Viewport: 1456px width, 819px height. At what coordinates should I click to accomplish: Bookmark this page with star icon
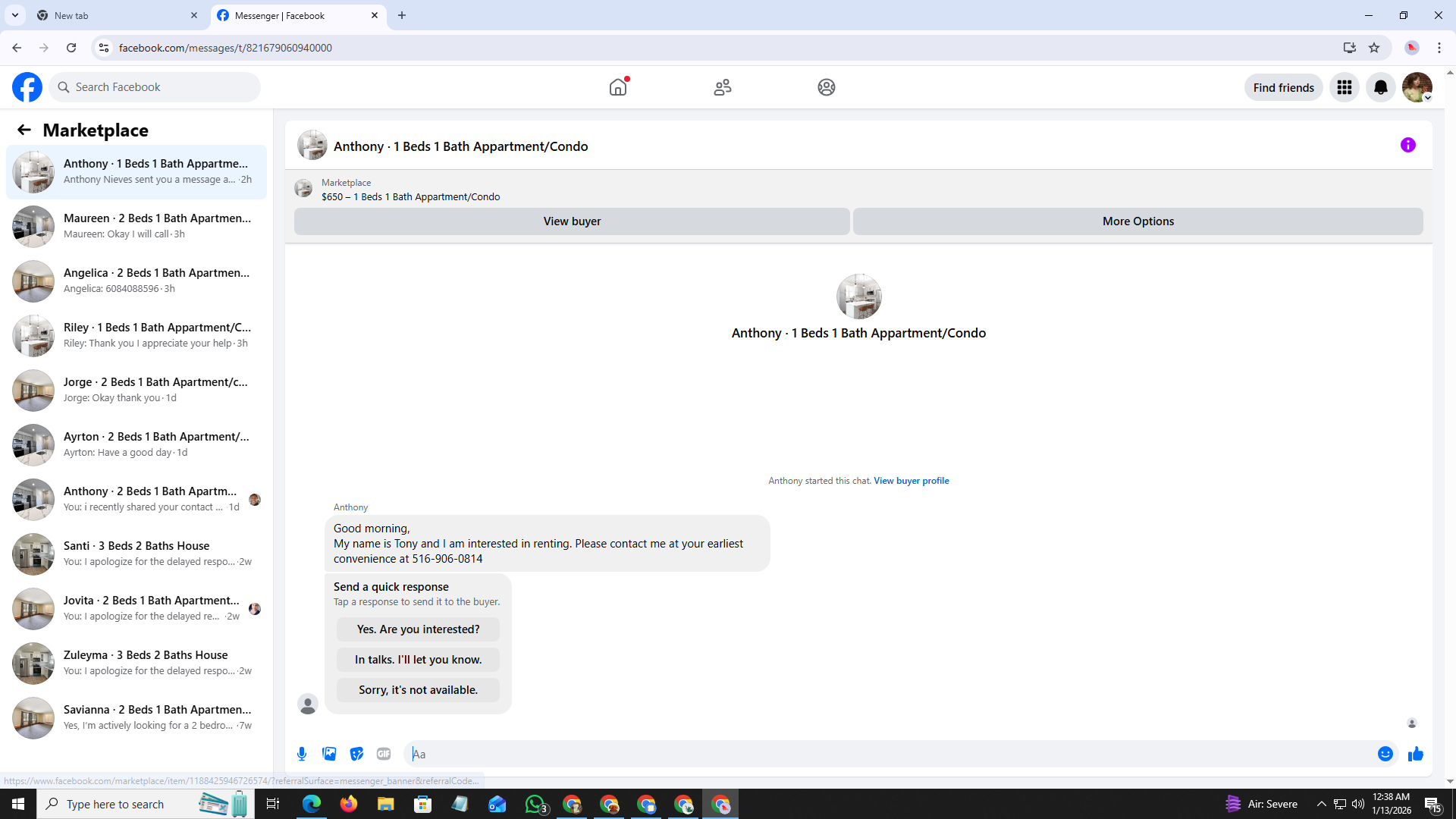[1373, 48]
